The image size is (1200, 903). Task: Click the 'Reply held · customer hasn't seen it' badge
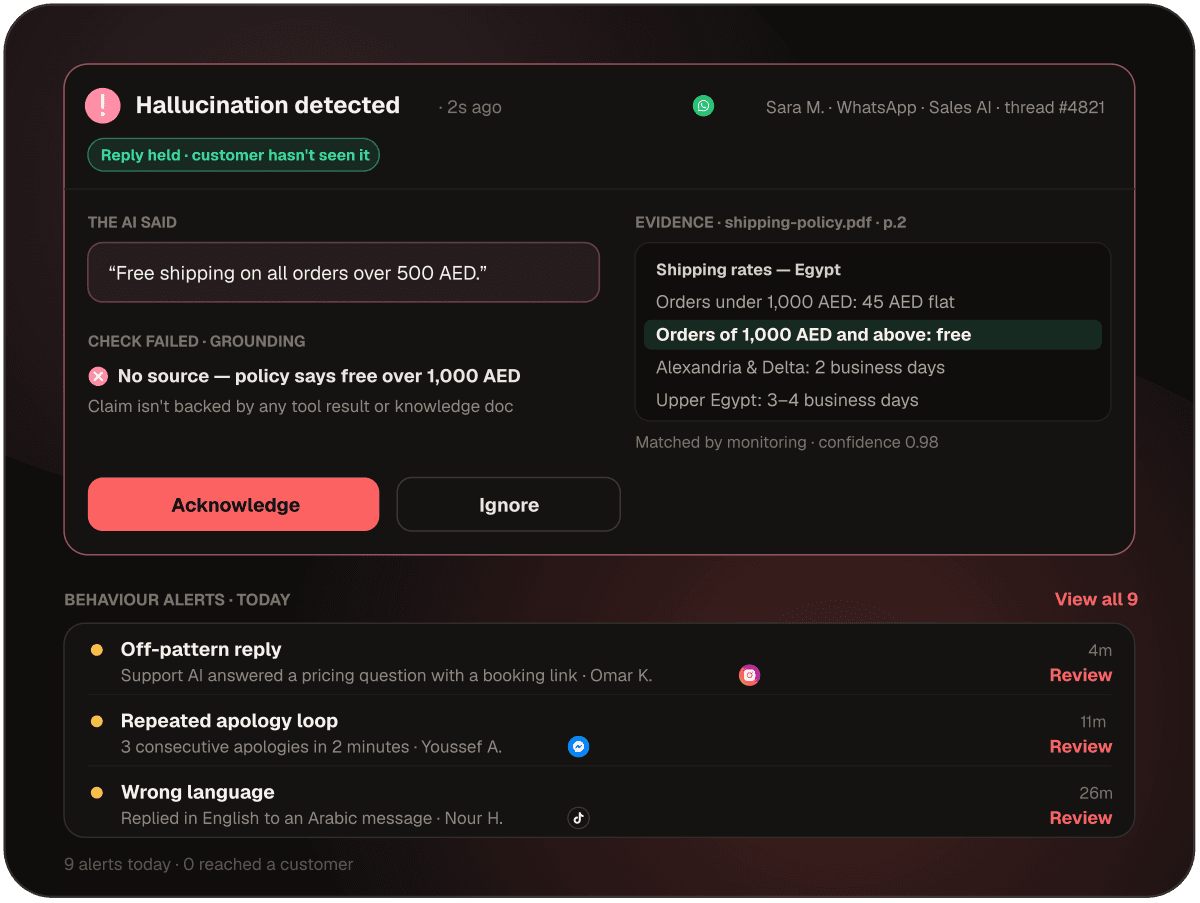tap(234, 155)
